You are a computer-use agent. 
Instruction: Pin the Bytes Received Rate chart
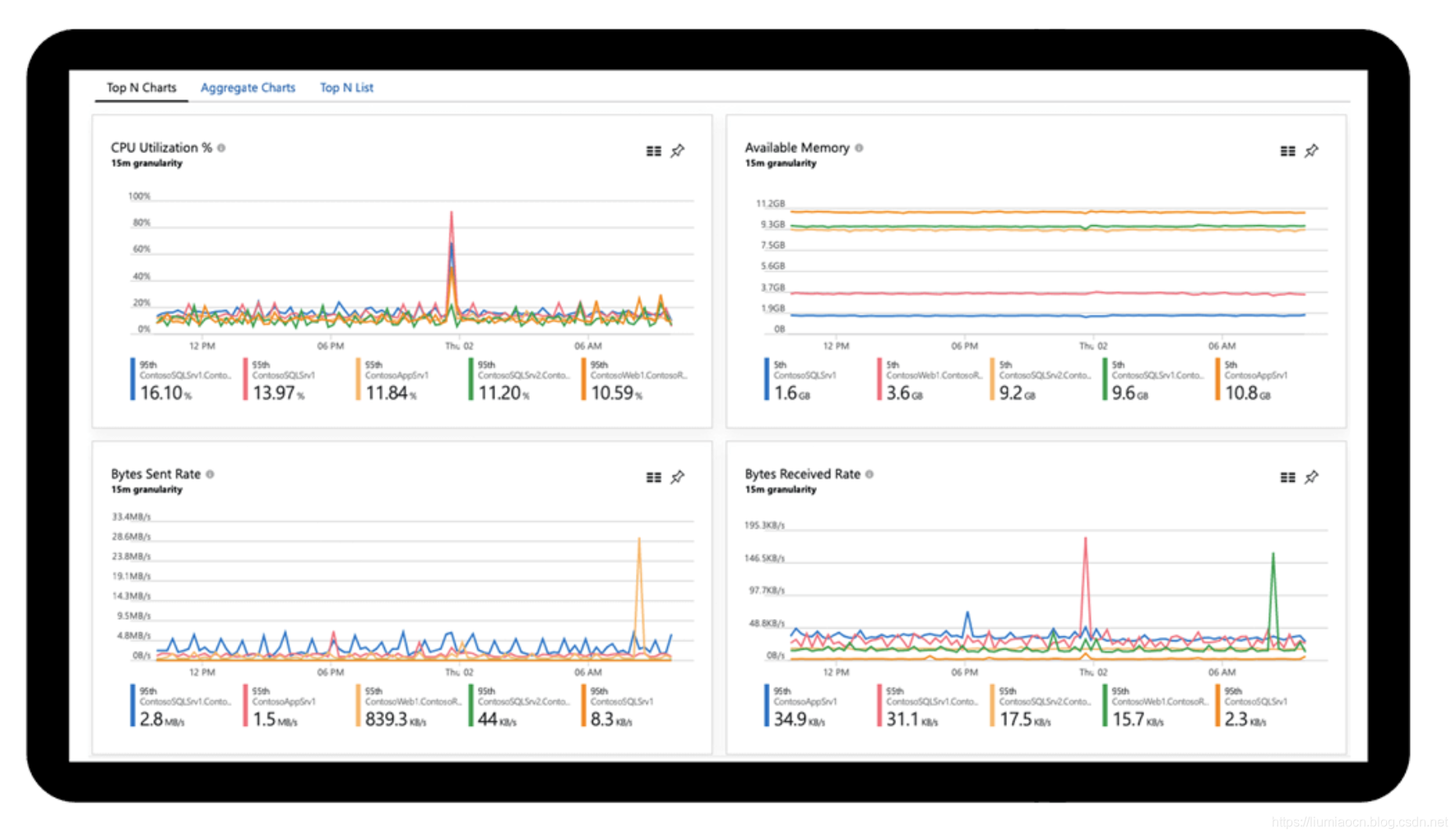1312,478
